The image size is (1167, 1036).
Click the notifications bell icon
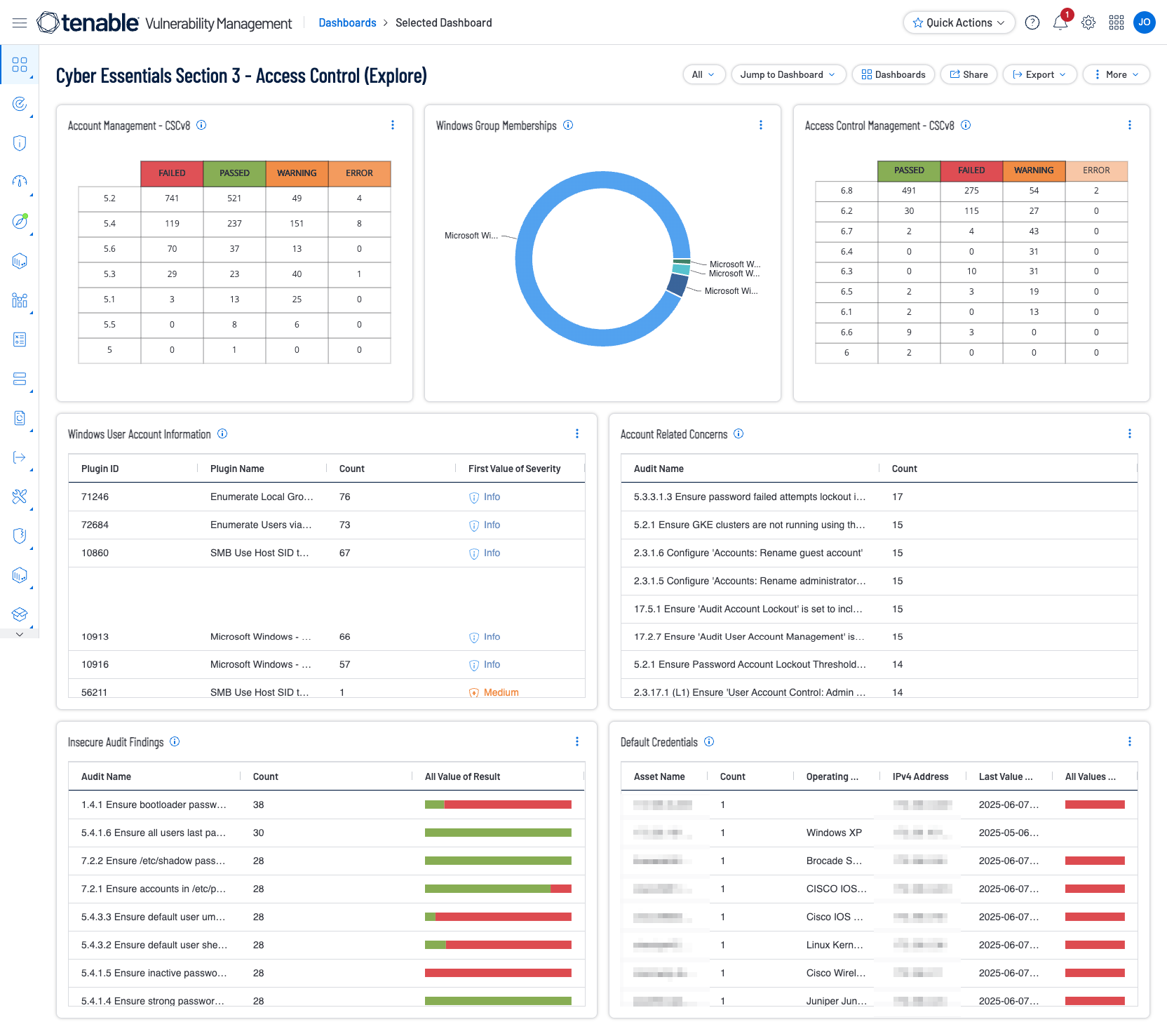[1060, 23]
